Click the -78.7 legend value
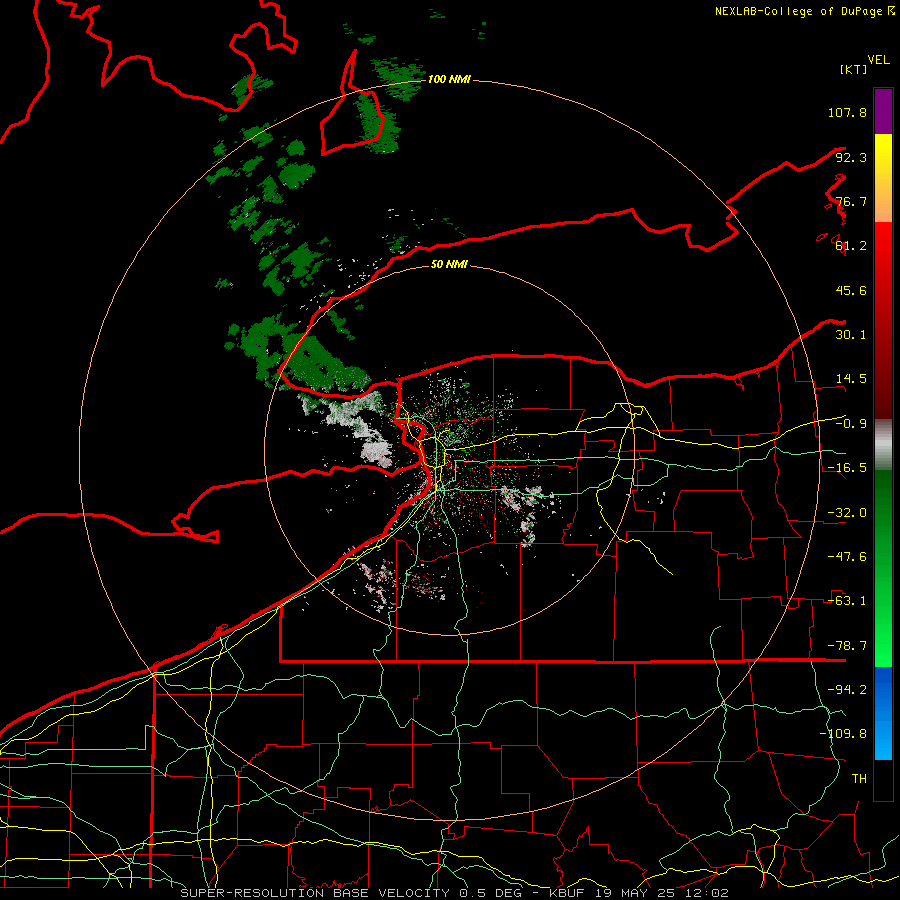This screenshot has height=900, width=900. pyautogui.click(x=847, y=646)
